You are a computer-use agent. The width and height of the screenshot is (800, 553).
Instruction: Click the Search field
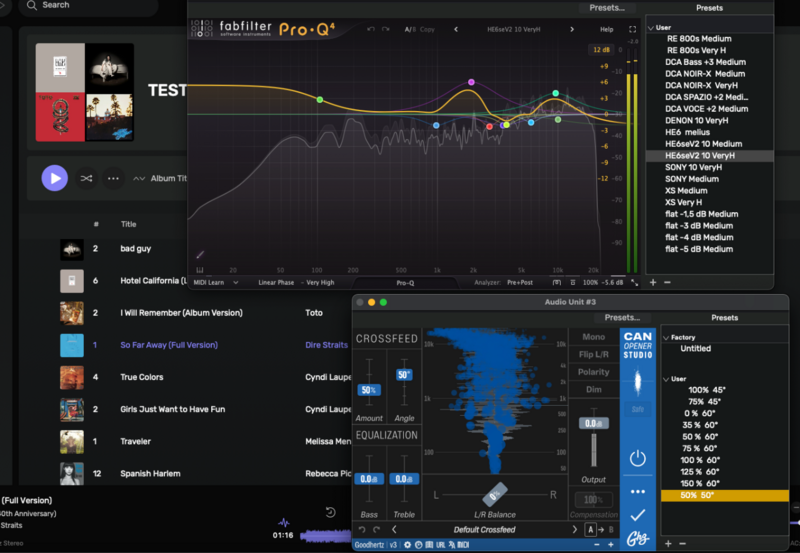click(88, 6)
